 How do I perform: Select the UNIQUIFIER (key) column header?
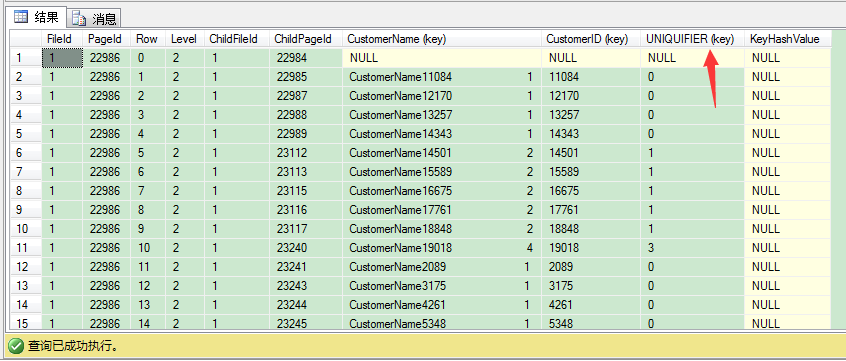[x=692, y=39]
